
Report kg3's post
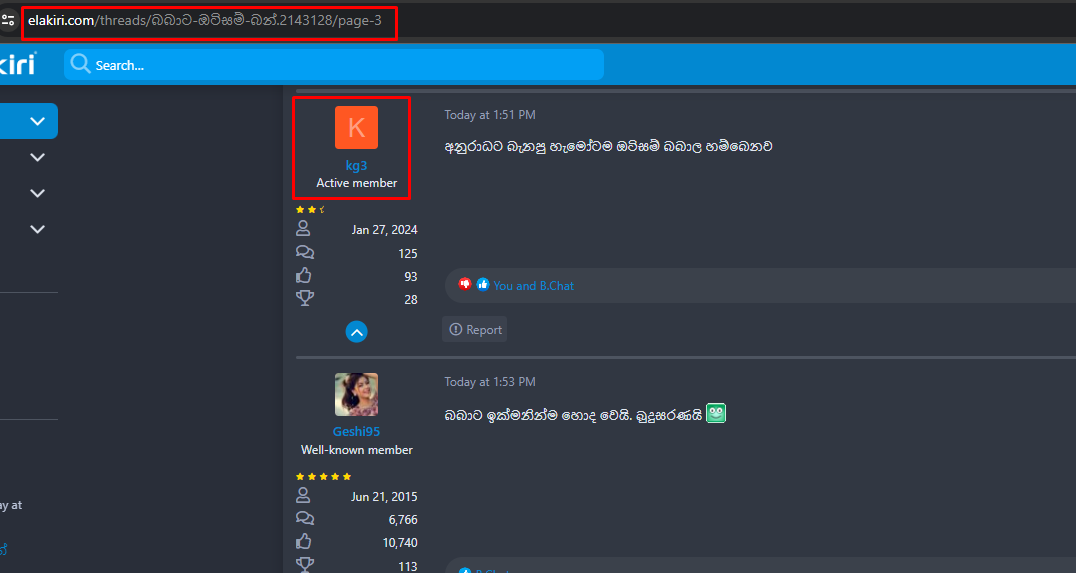[475, 329]
